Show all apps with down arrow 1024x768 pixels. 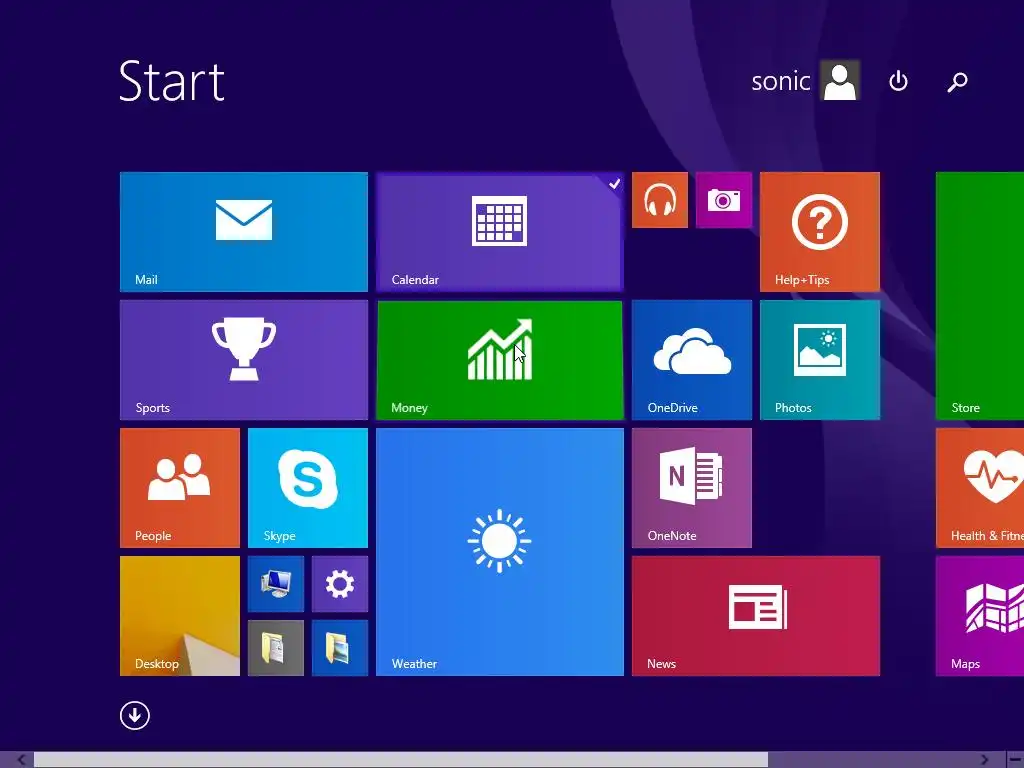pos(135,715)
